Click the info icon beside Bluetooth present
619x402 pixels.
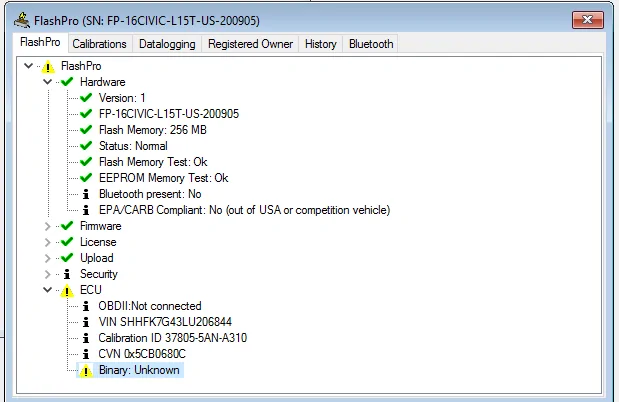pyautogui.click(x=86, y=194)
